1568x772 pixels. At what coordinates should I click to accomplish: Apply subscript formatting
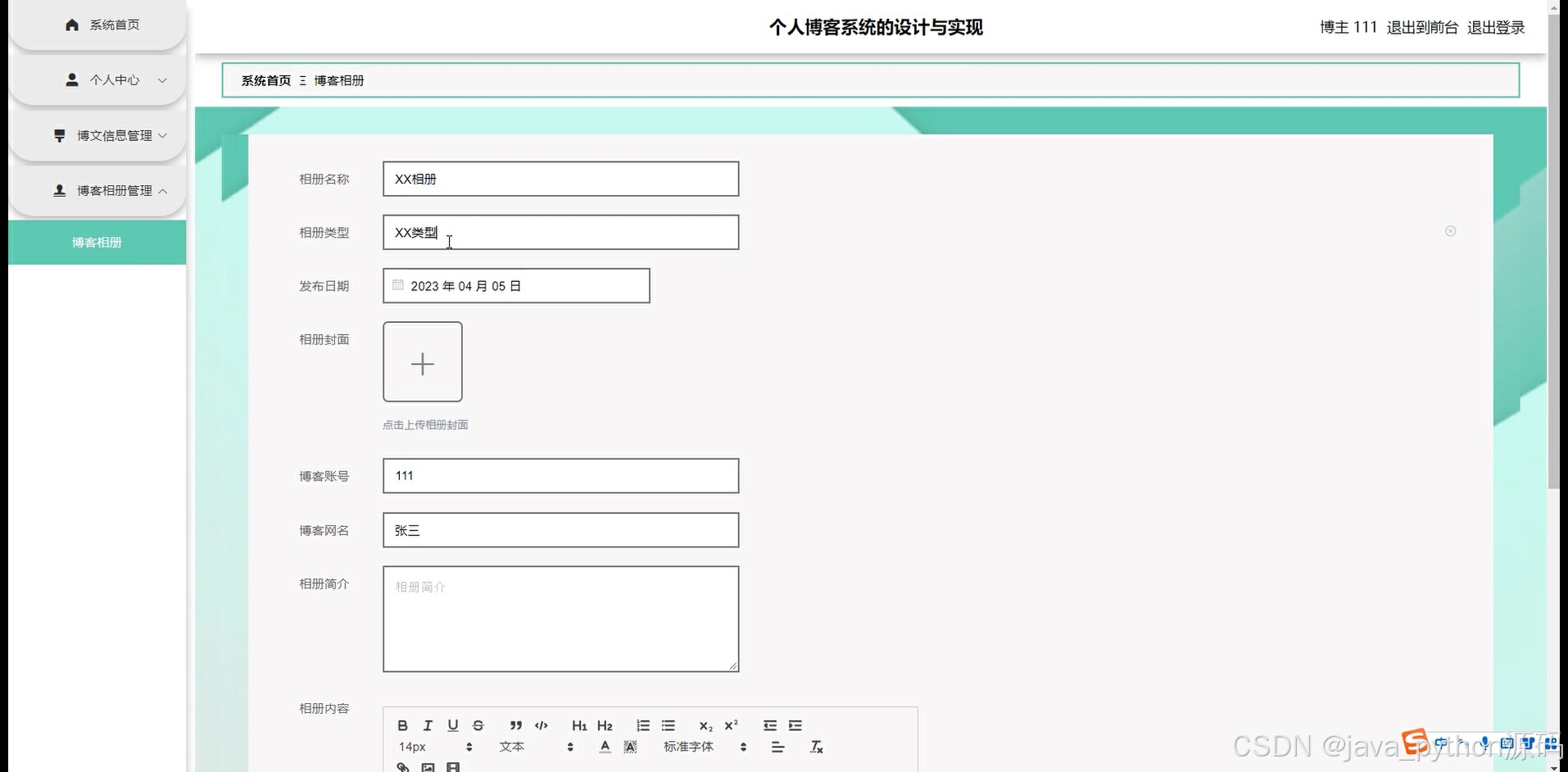click(705, 725)
